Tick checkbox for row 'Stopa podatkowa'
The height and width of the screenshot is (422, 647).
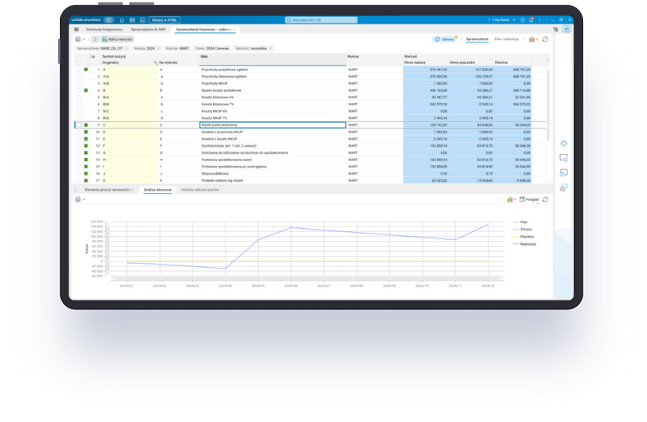[78, 174]
